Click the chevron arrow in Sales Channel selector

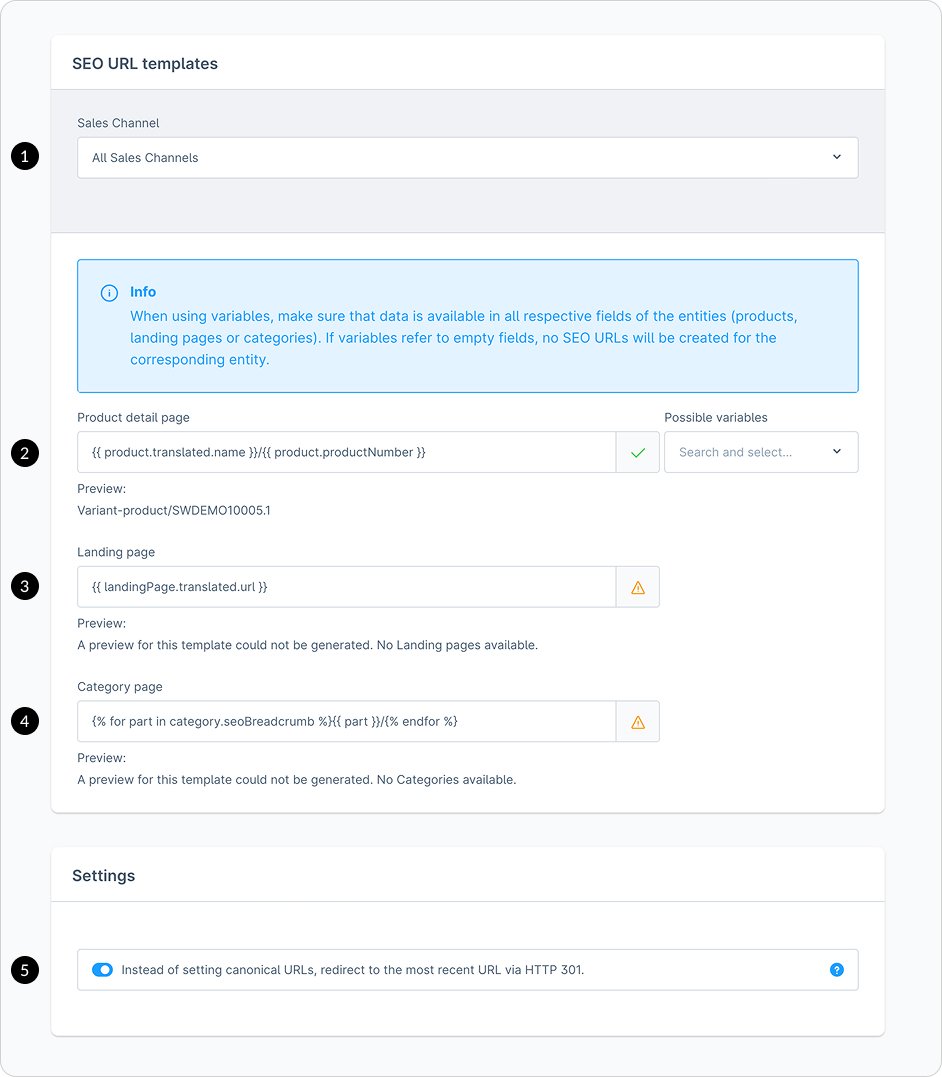837,157
